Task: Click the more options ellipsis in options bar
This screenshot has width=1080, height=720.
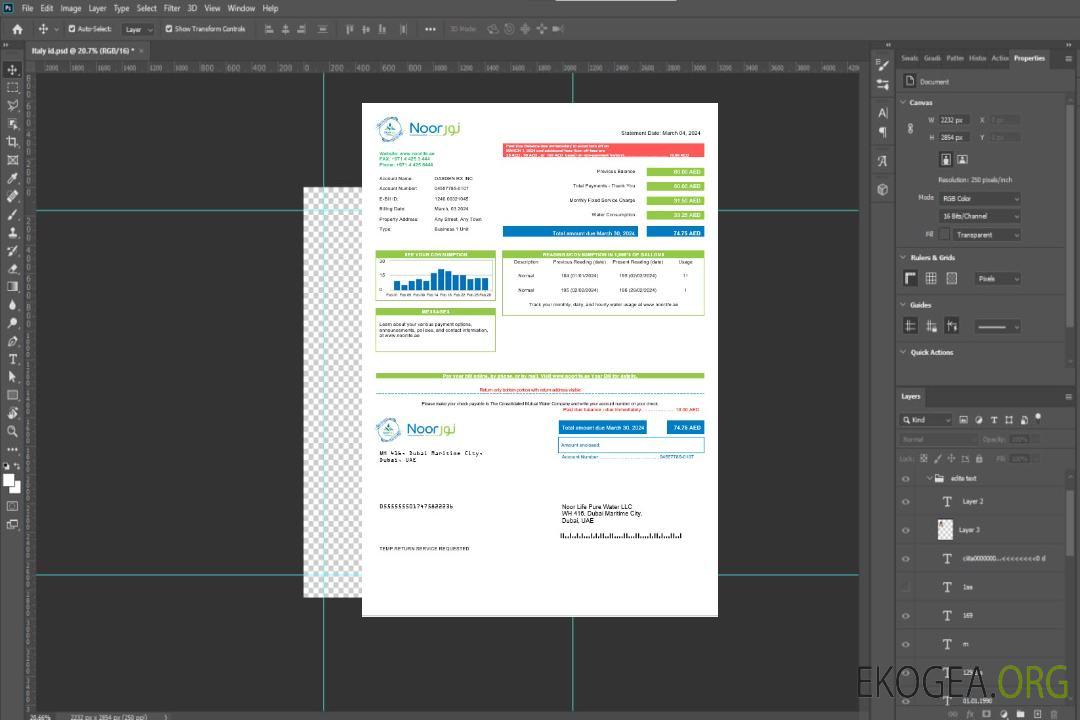Action: tap(430, 29)
